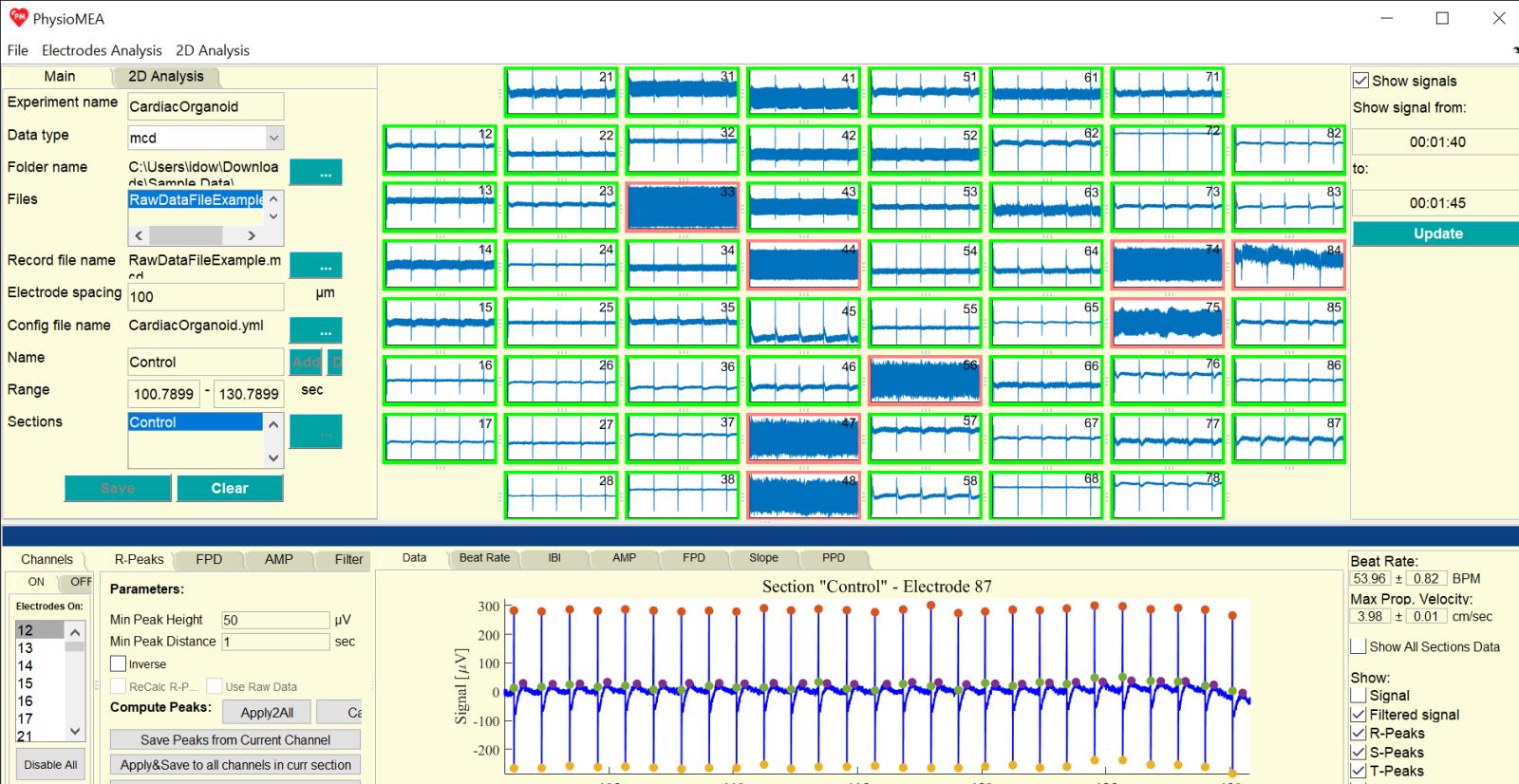Click the electrode 84 signal thumbnail
Viewport: 1519px width, 784px height.
pyautogui.click(x=1288, y=265)
